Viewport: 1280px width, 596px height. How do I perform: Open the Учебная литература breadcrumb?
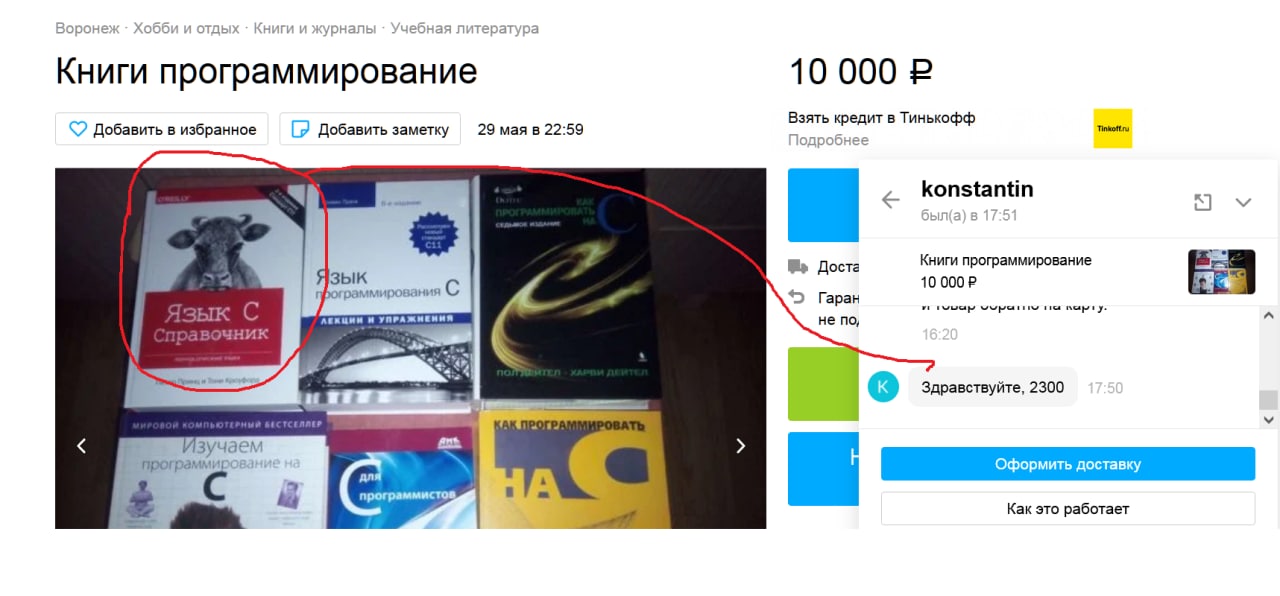(465, 28)
